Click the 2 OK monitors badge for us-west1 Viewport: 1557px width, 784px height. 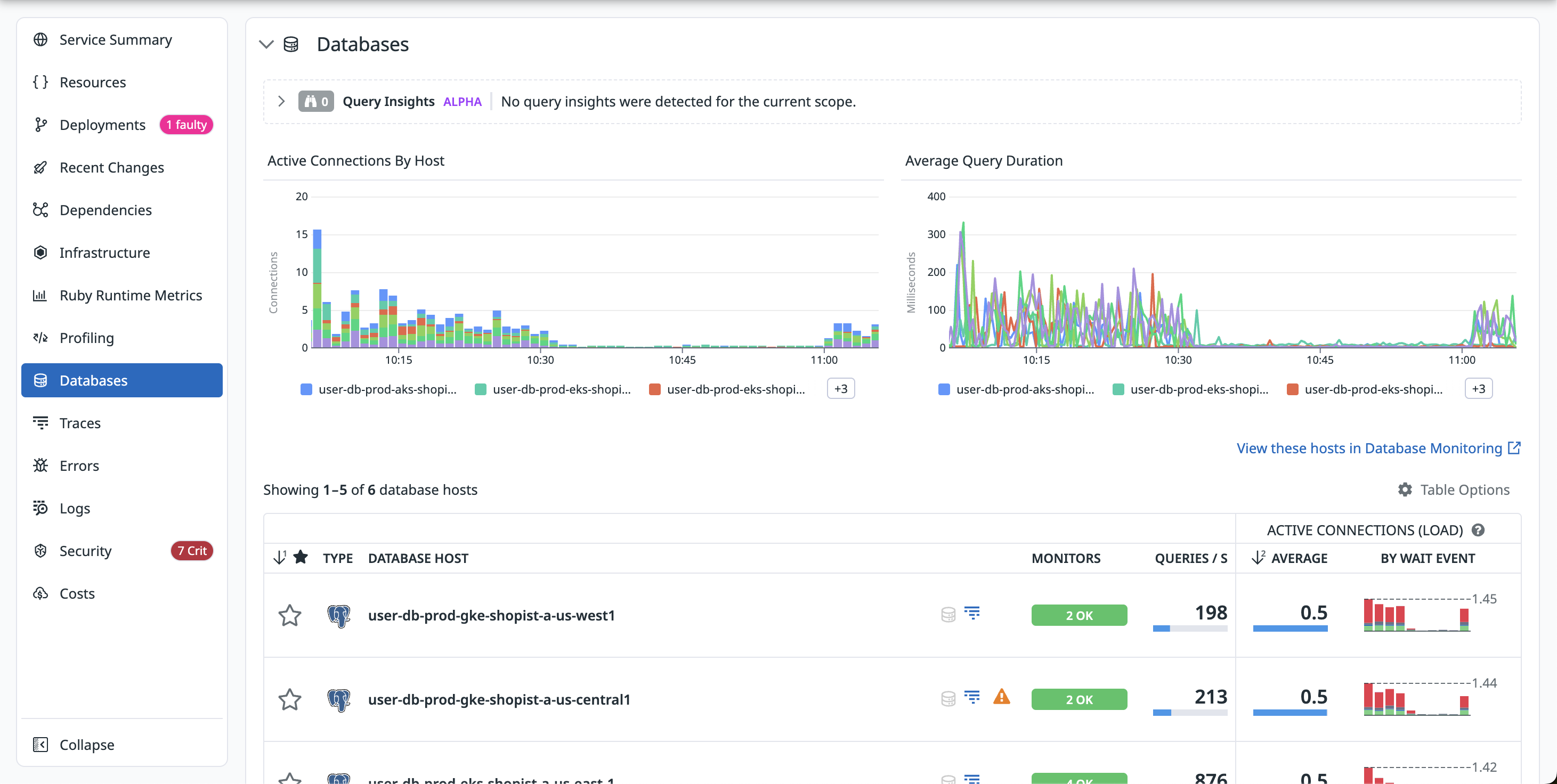1079,616
